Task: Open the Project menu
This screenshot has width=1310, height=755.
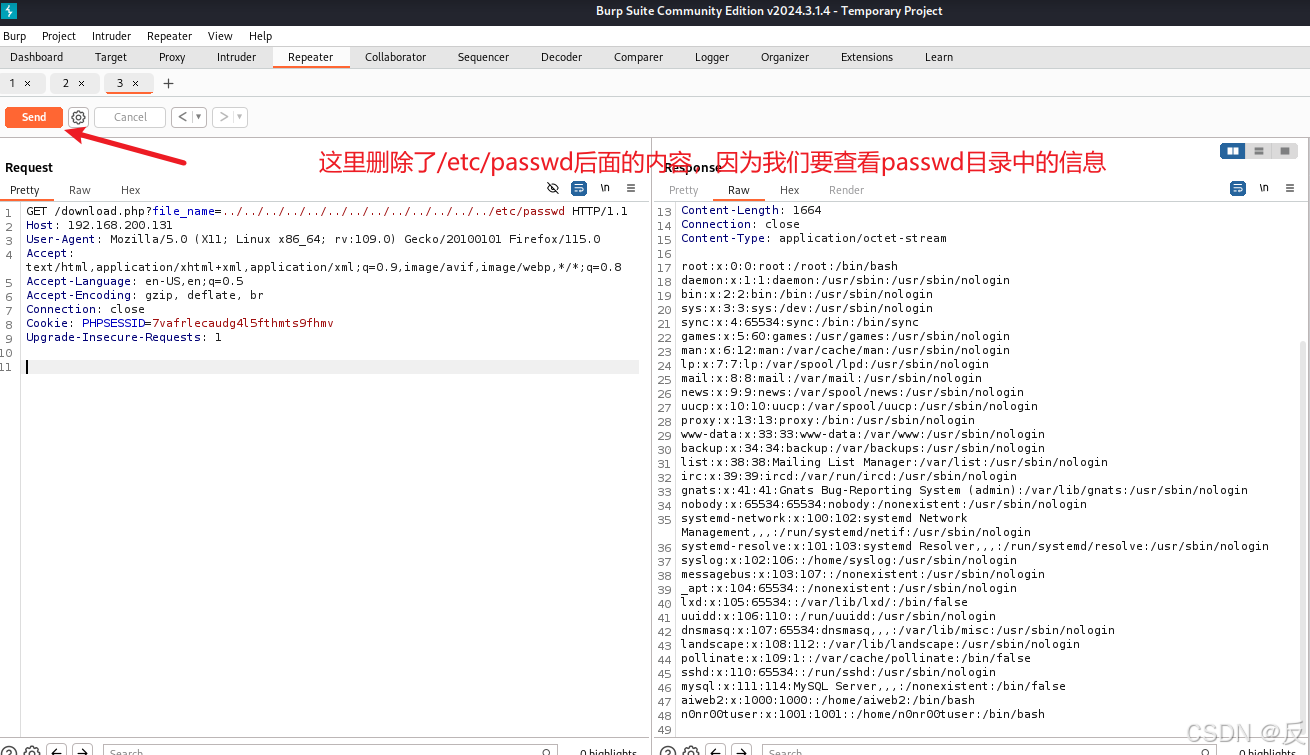Action: click(59, 36)
